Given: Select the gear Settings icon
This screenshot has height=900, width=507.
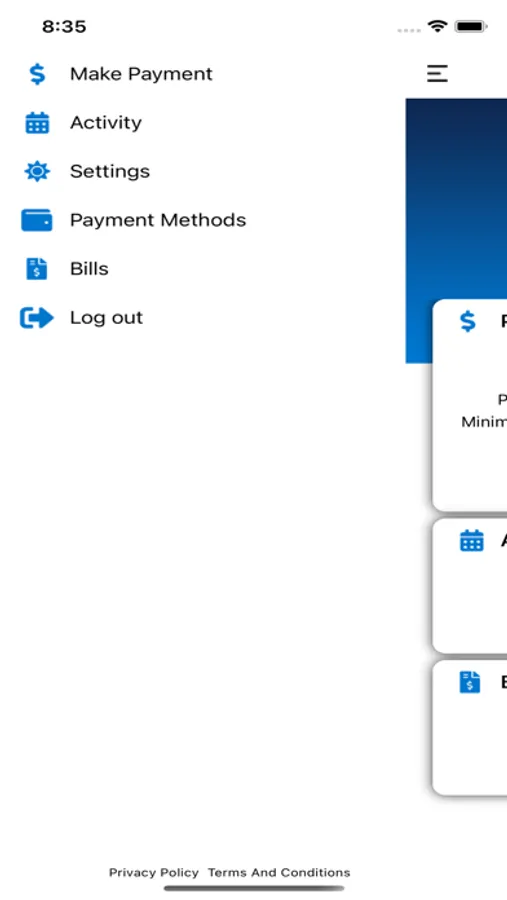Looking at the screenshot, I should coord(37,171).
